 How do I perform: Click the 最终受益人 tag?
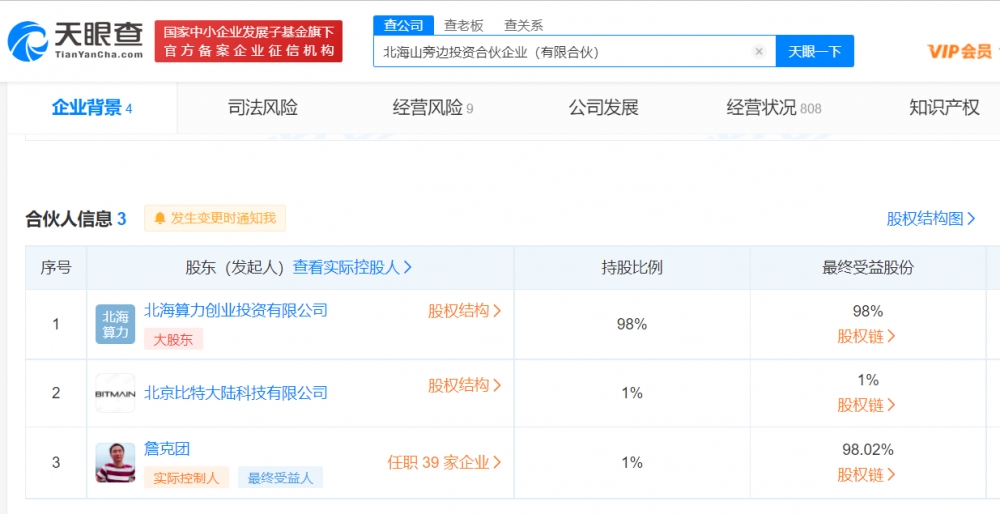click(281, 478)
